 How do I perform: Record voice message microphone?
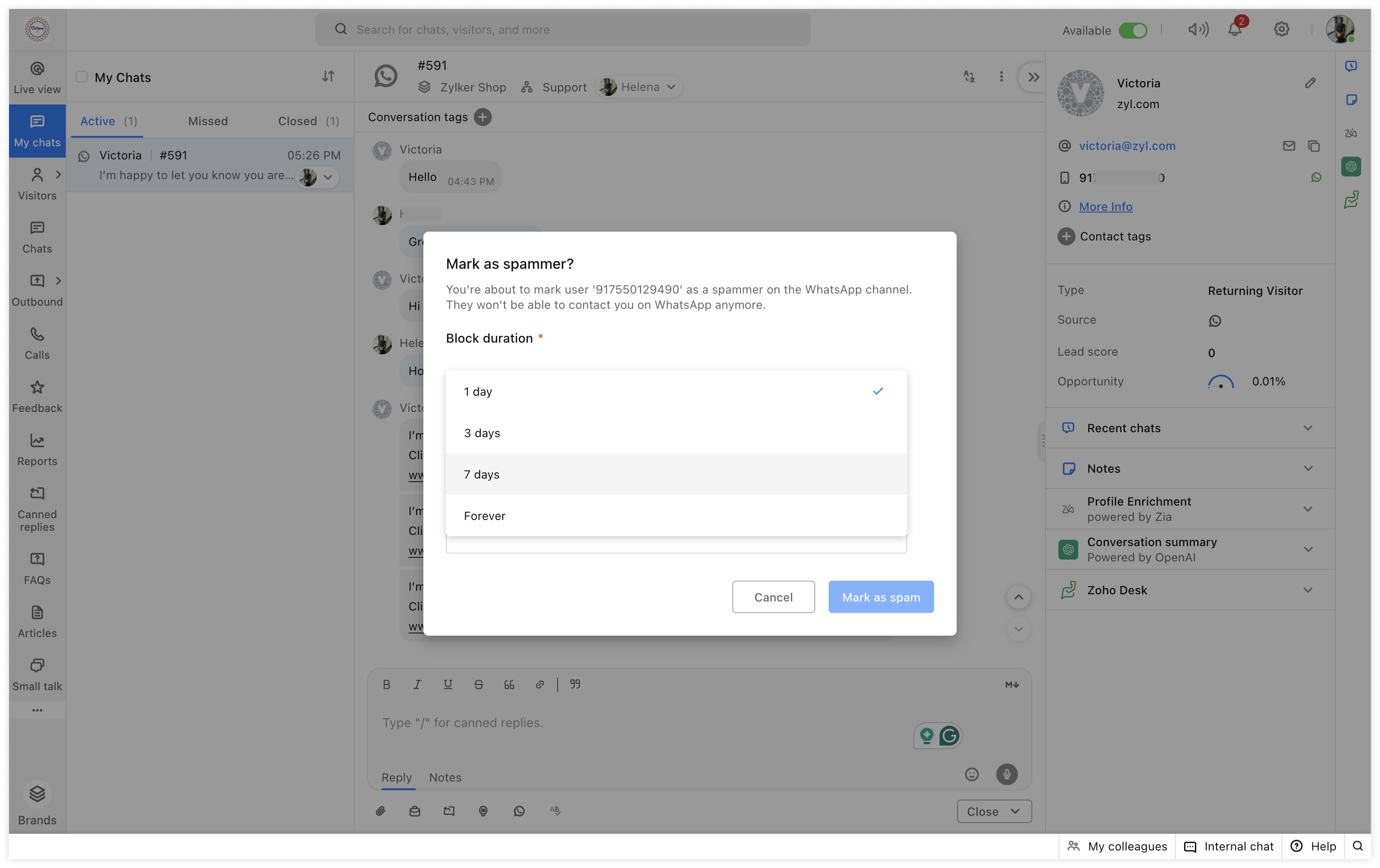pyautogui.click(x=1006, y=774)
